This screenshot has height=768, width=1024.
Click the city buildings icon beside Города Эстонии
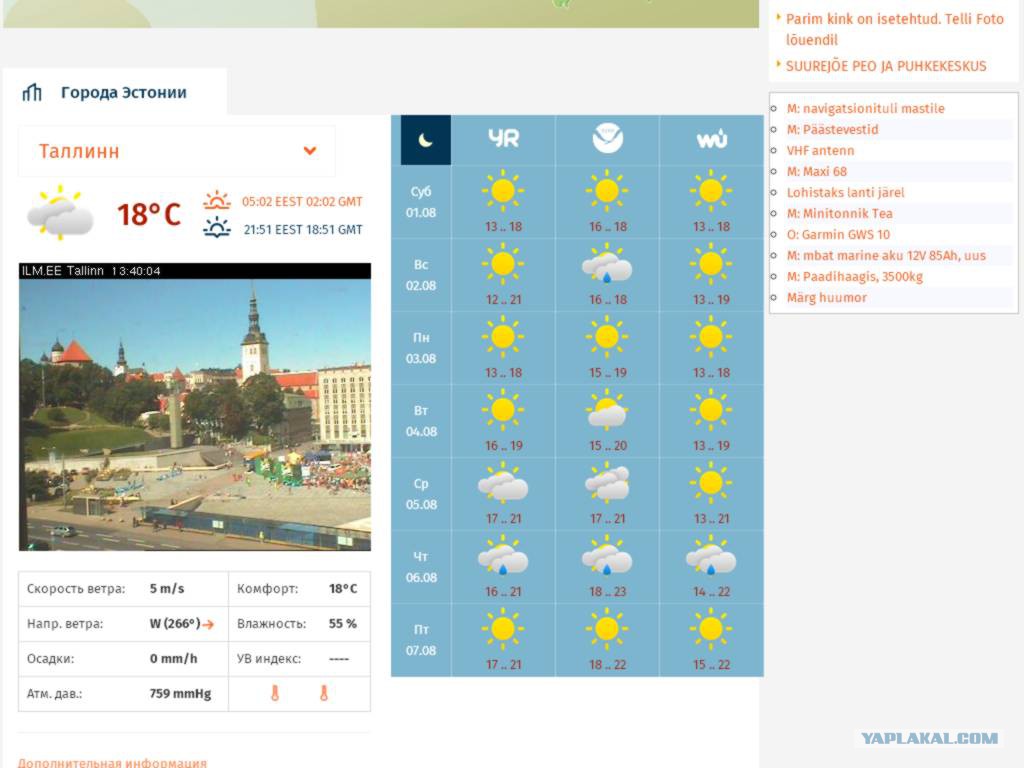pos(31,92)
